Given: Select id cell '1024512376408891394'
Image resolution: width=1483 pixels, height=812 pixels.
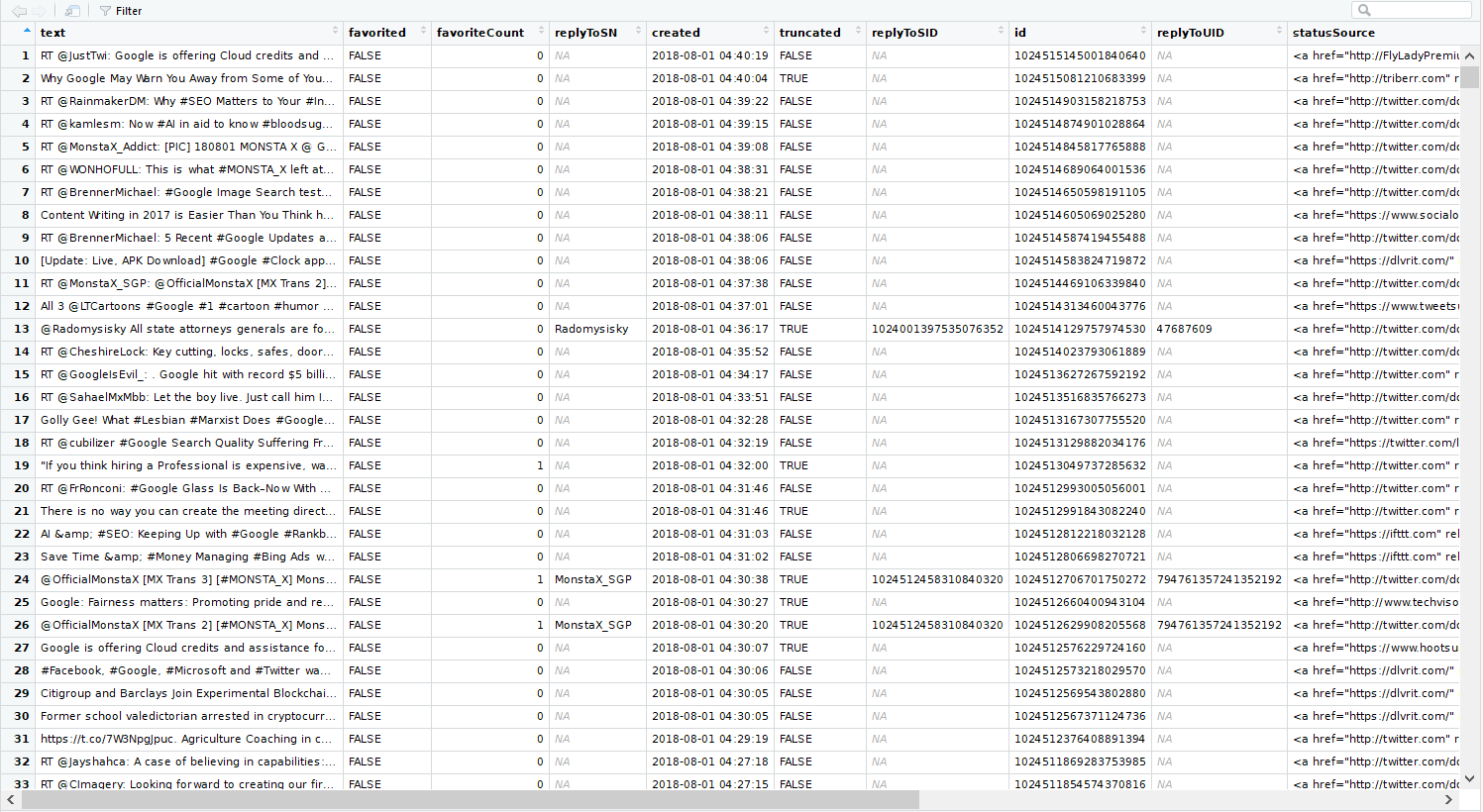Looking at the screenshot, I should pyautogui.click(x=1080, y=739).
